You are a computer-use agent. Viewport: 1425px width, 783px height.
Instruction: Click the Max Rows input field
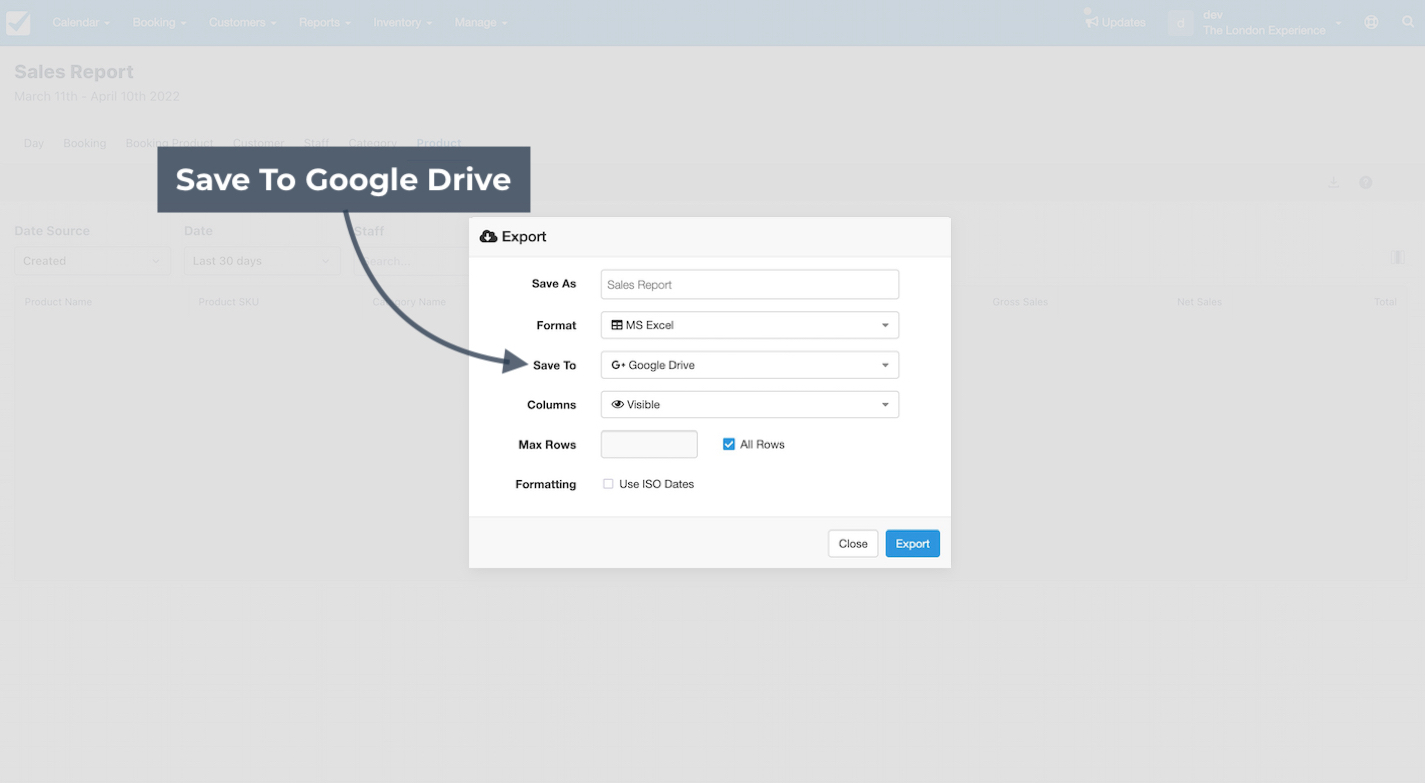coord(649,444)
